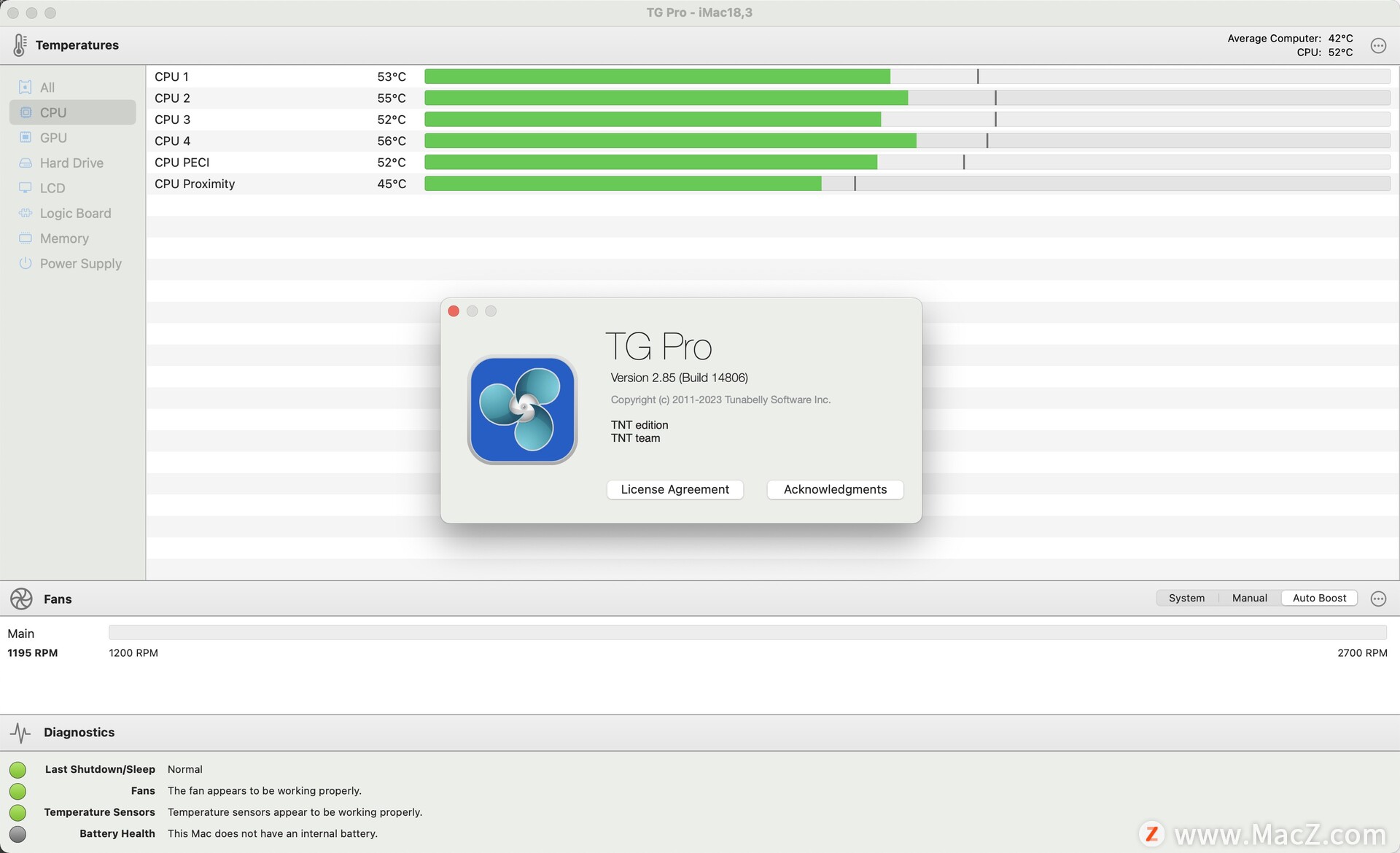Switch fan control to System mode
The image size is (1400, 853).
tap(1186, 598)
